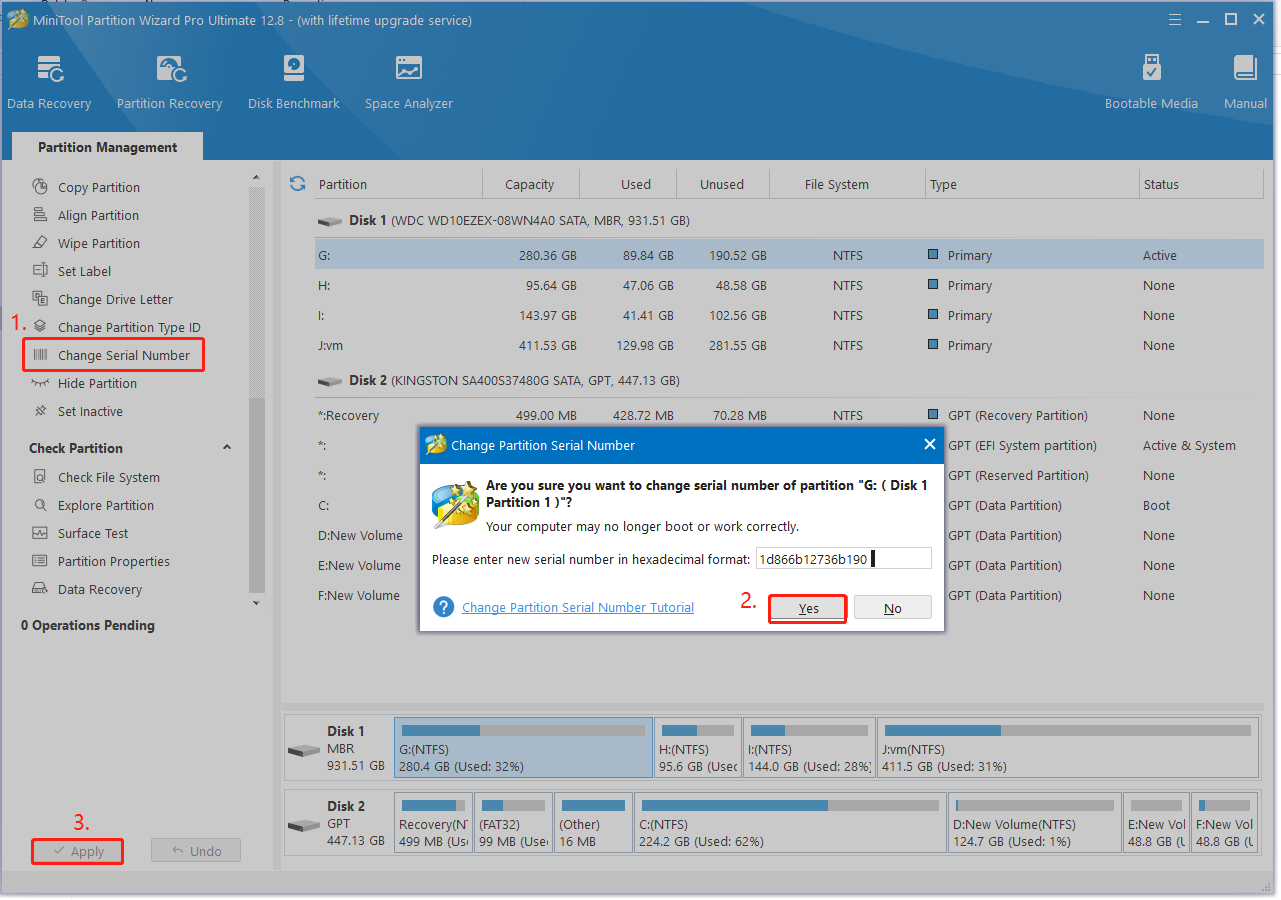Click the Set Inactive icon
This screenshot has height=900, width=1281.
coord(40,411)
